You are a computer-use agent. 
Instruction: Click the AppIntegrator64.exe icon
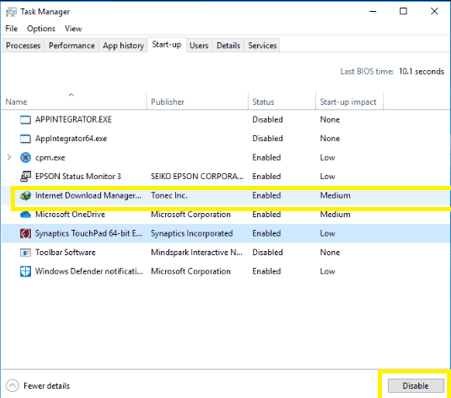tap(25, 139)
